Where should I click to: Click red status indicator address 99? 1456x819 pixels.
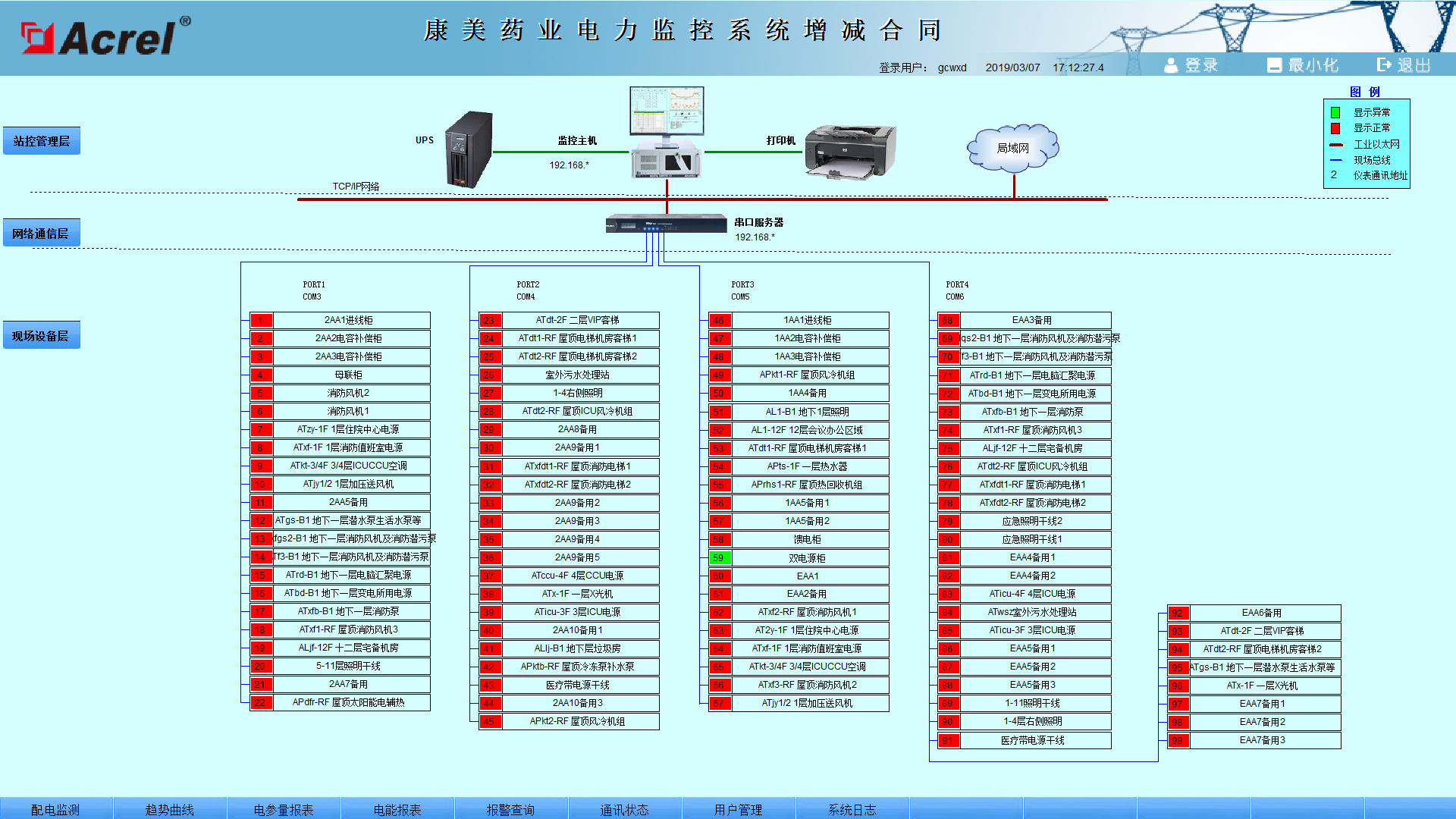coord(1178,740)
